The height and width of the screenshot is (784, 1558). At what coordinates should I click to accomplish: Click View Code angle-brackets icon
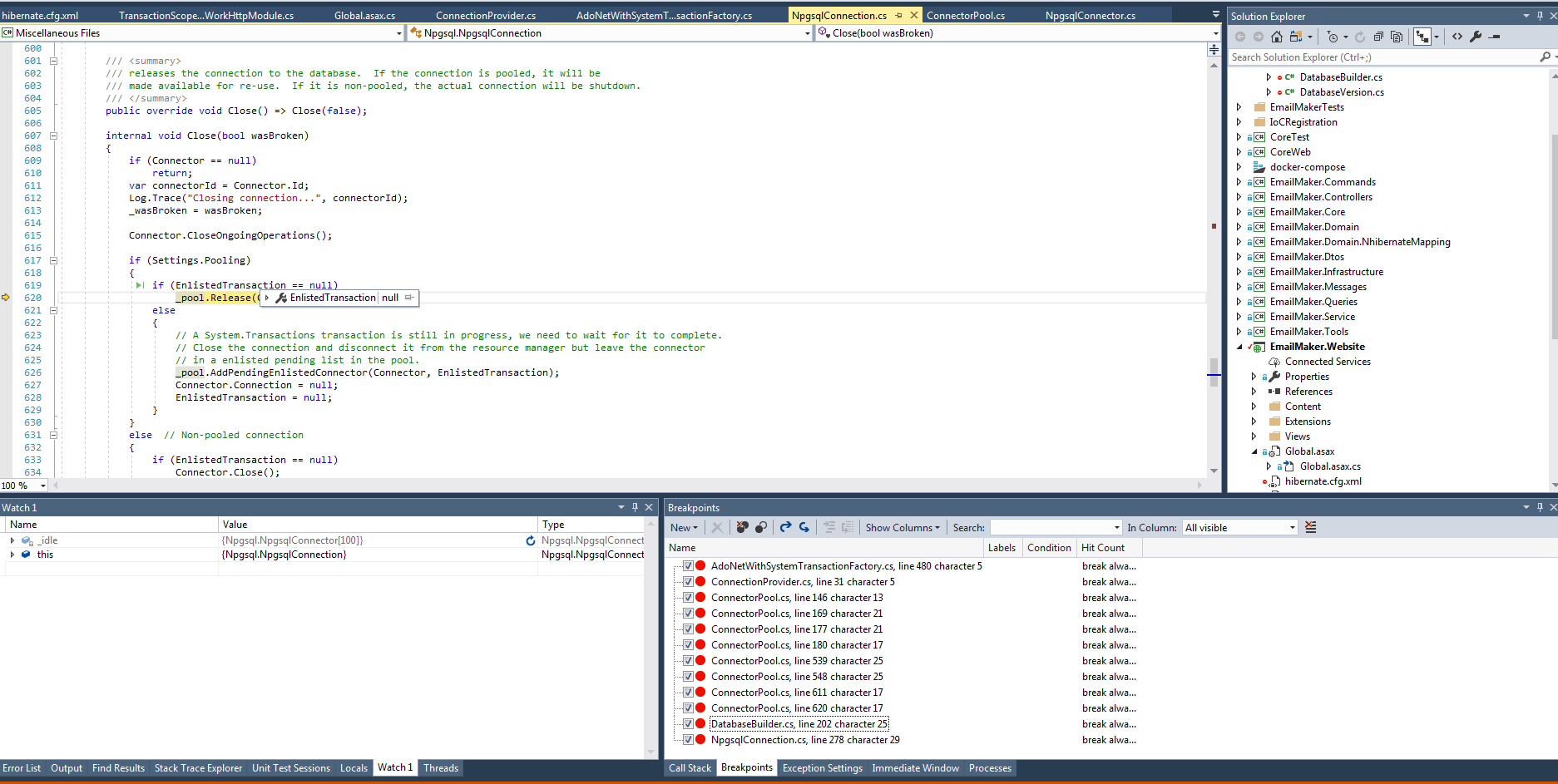coord(1457,37)
